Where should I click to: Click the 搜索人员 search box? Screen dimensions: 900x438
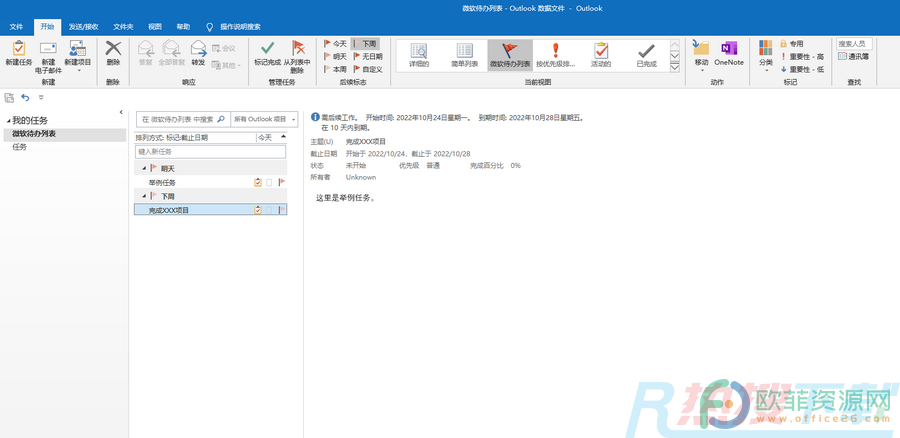pyautogui.click(x=855, y=44)
